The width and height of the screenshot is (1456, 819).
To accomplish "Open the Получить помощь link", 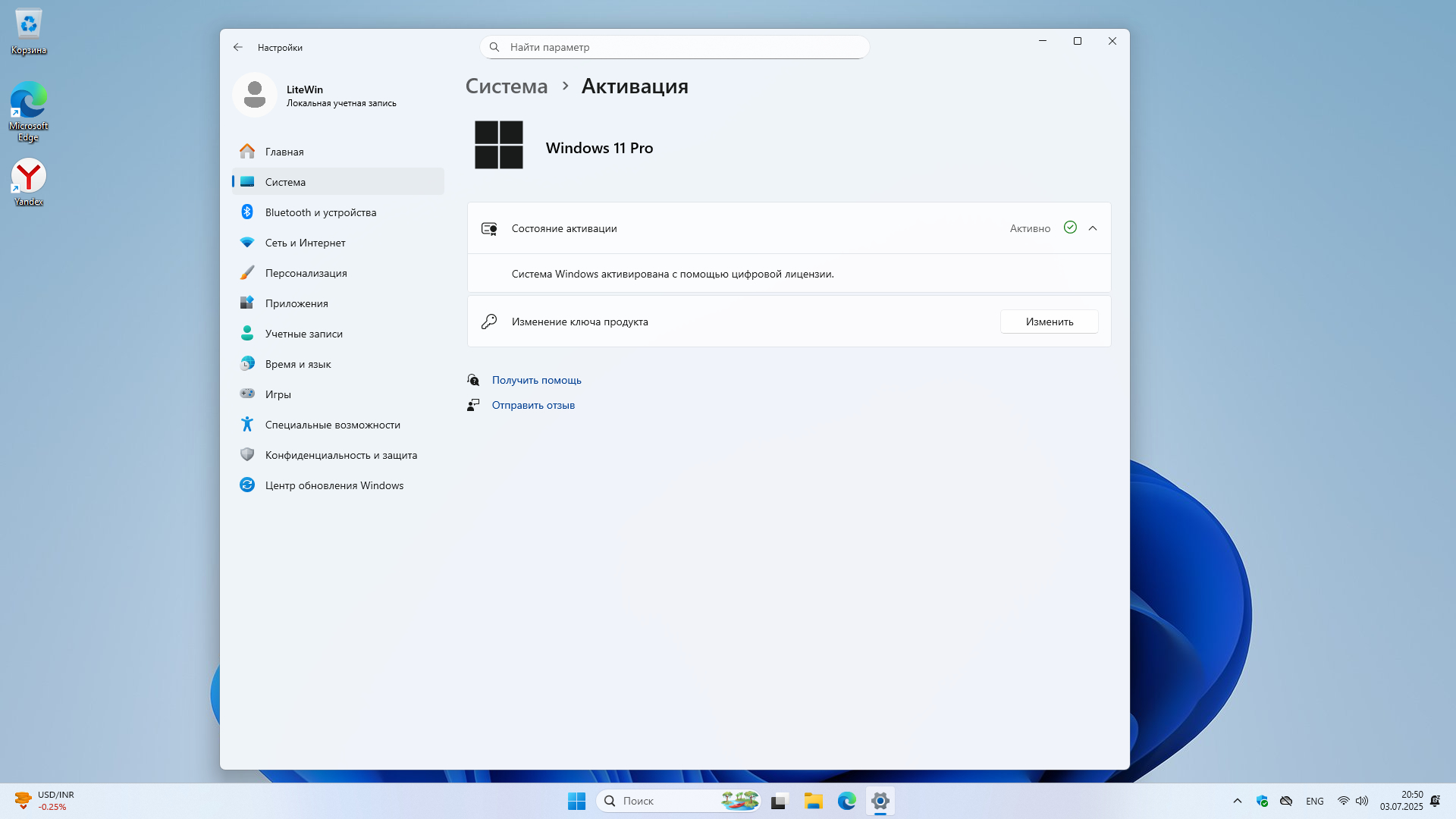I will [x=536, y=380].
